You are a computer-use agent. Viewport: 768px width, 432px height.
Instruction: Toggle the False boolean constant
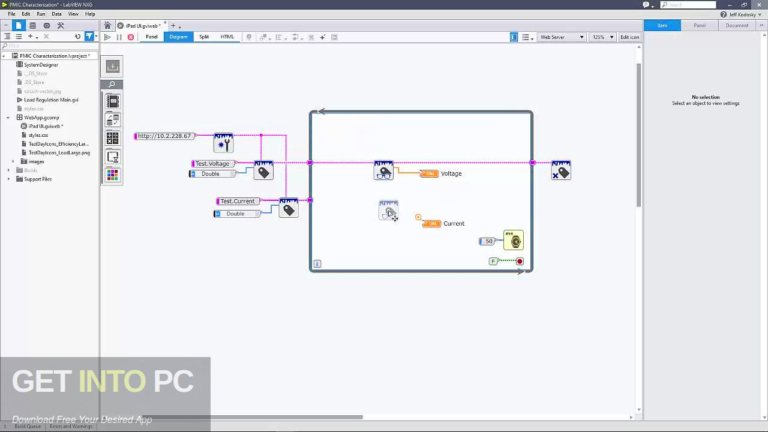coord(493,262)
